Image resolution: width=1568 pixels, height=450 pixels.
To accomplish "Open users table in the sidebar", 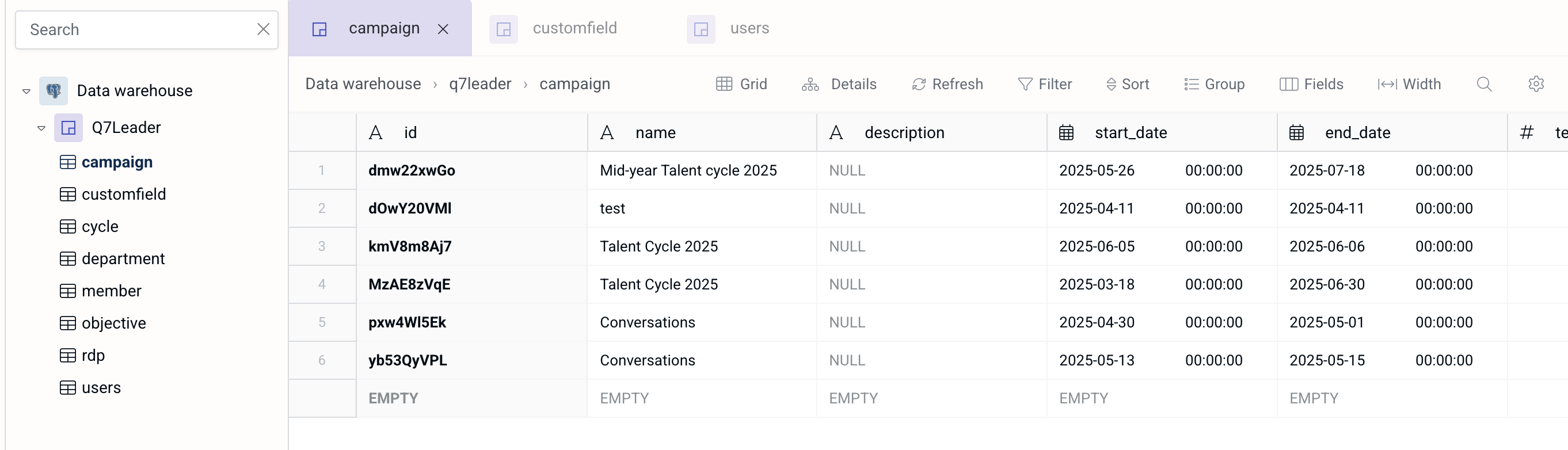I will [91, 388].
